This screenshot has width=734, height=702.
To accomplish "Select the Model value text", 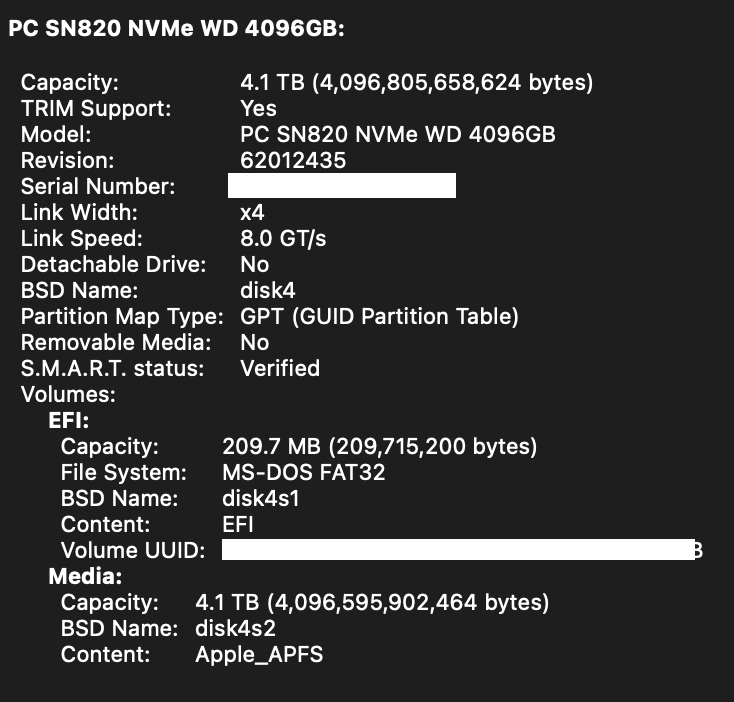I will pos(398,134).
